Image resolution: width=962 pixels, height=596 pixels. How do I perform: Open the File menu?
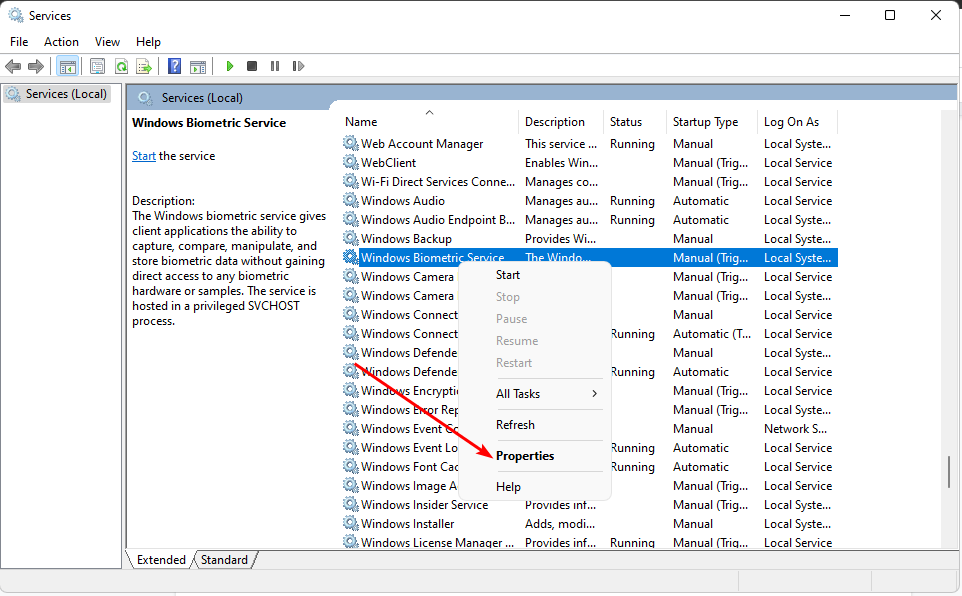19,42
